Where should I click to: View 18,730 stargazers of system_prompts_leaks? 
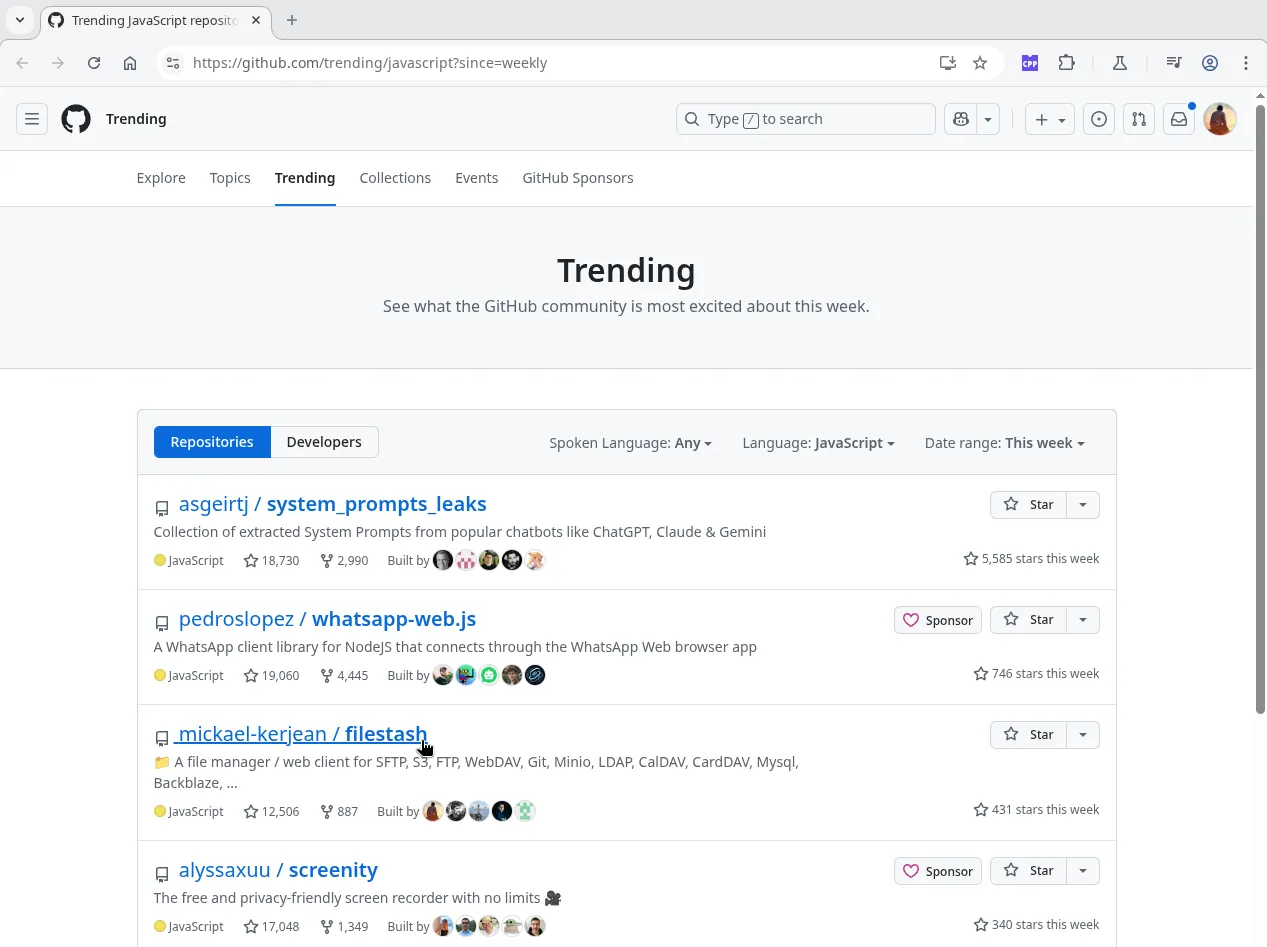click(272, 561)
